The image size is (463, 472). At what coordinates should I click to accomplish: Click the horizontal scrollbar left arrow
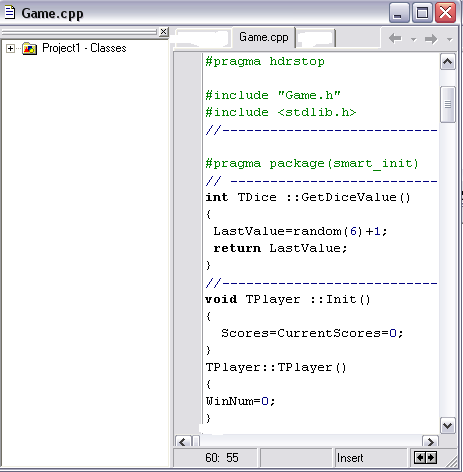(183, 442)
